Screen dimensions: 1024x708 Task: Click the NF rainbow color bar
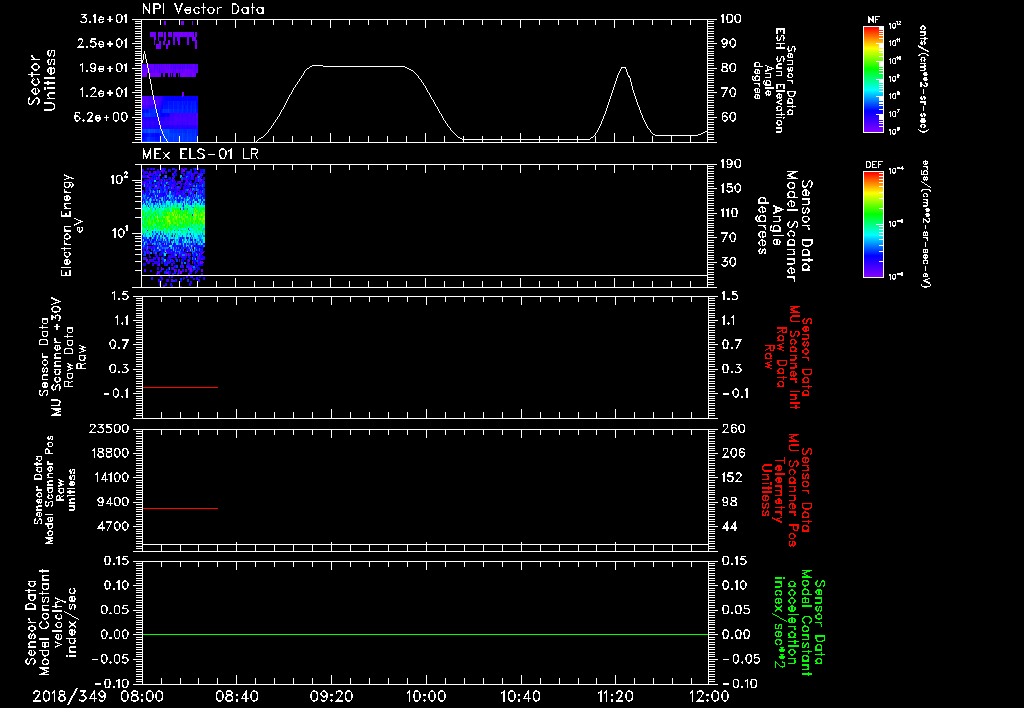(874, 79)
